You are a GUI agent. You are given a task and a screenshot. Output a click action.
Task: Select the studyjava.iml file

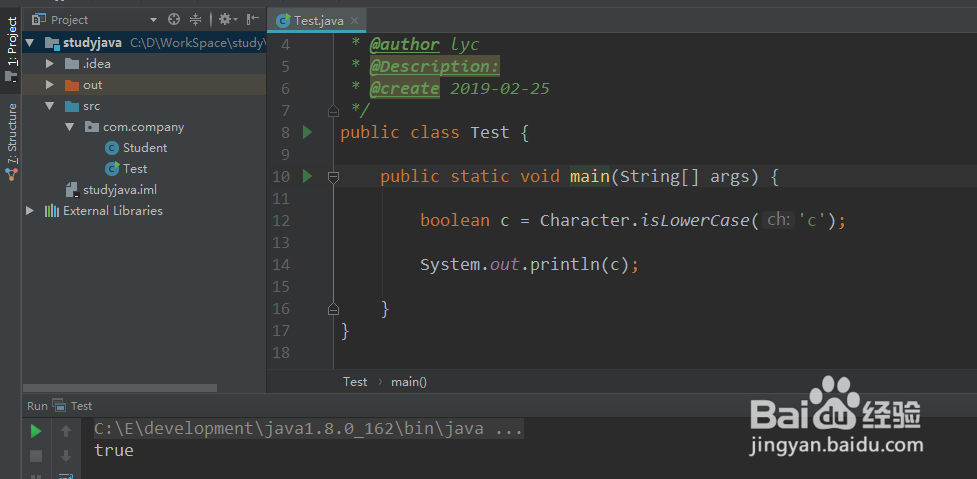(145, 189)
